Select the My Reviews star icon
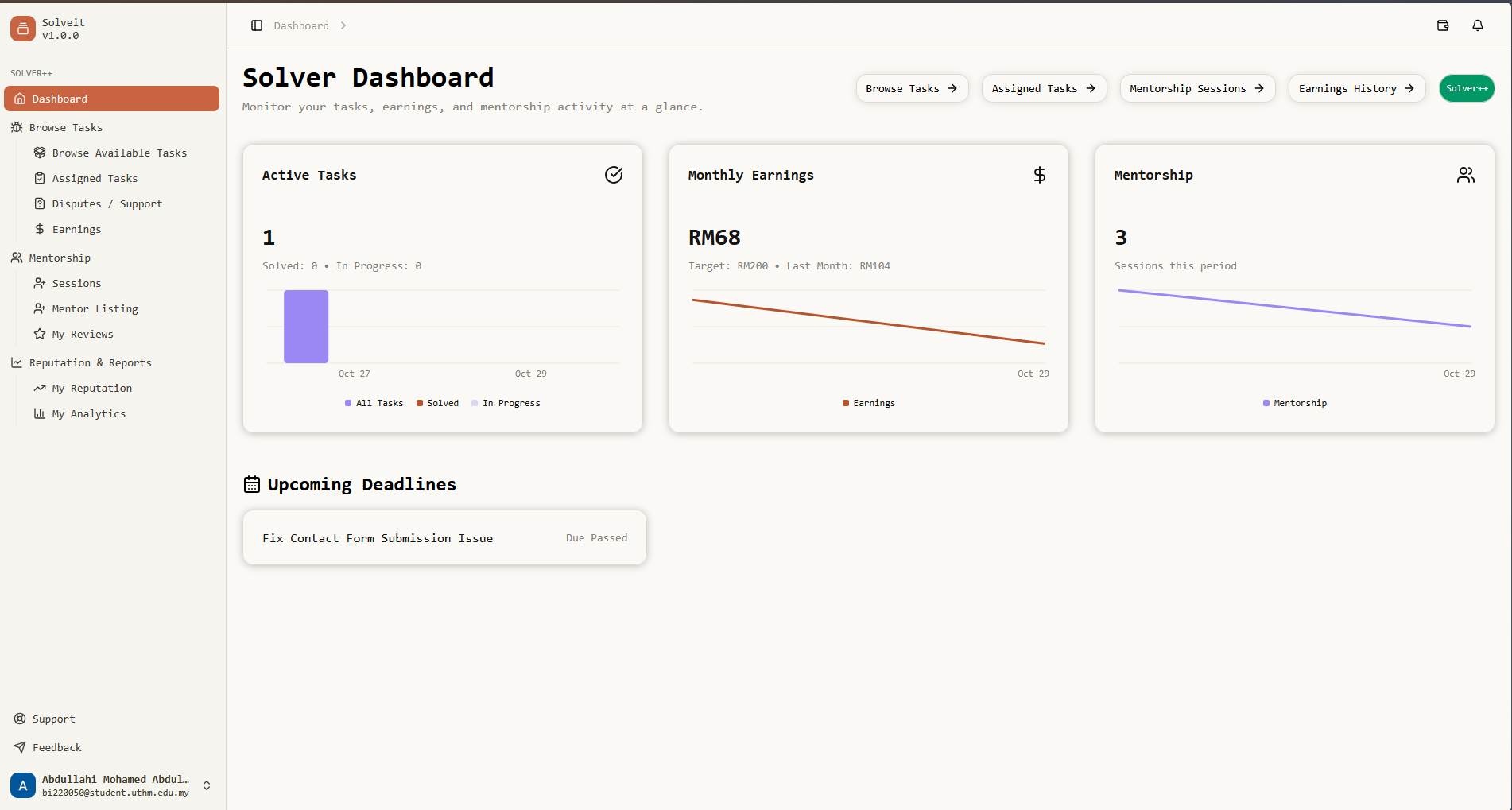1512x810 pixels. point(39,334)
